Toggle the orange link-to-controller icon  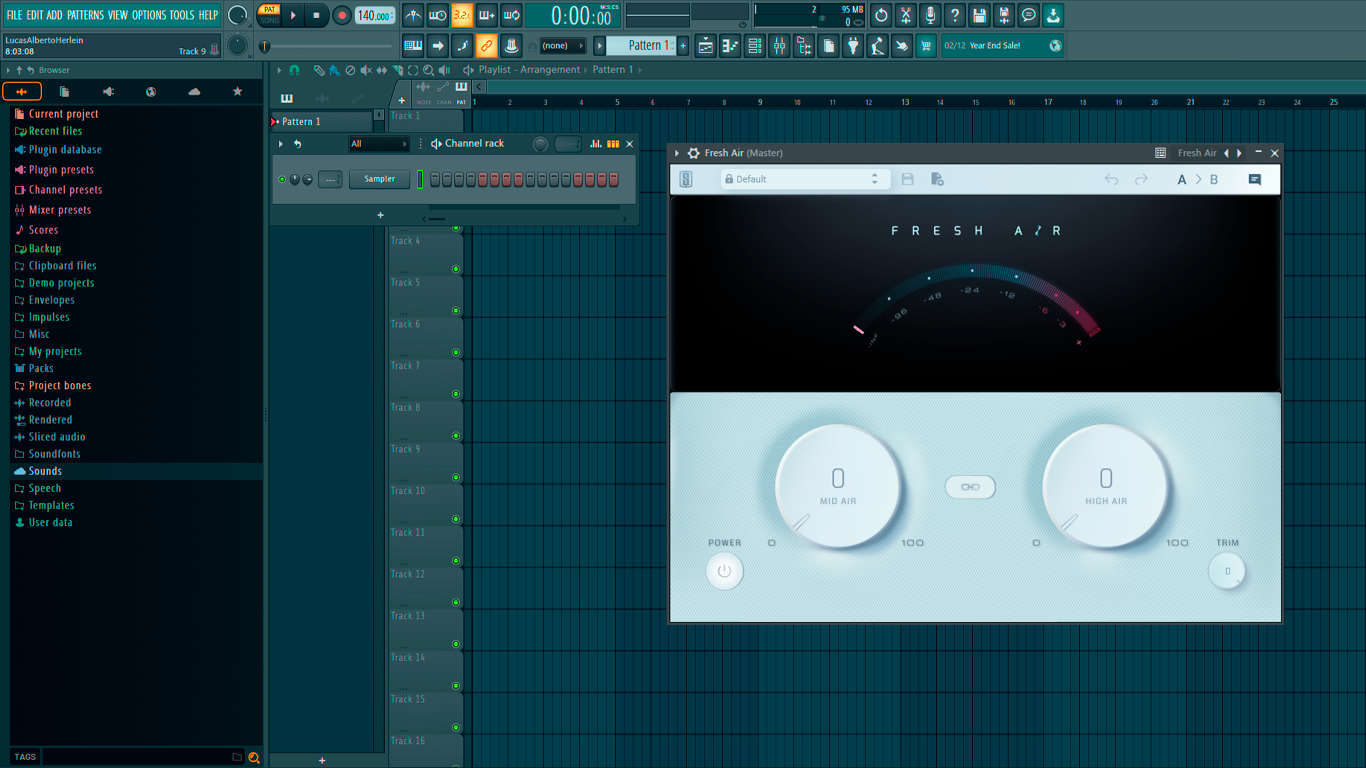(486, 45)
